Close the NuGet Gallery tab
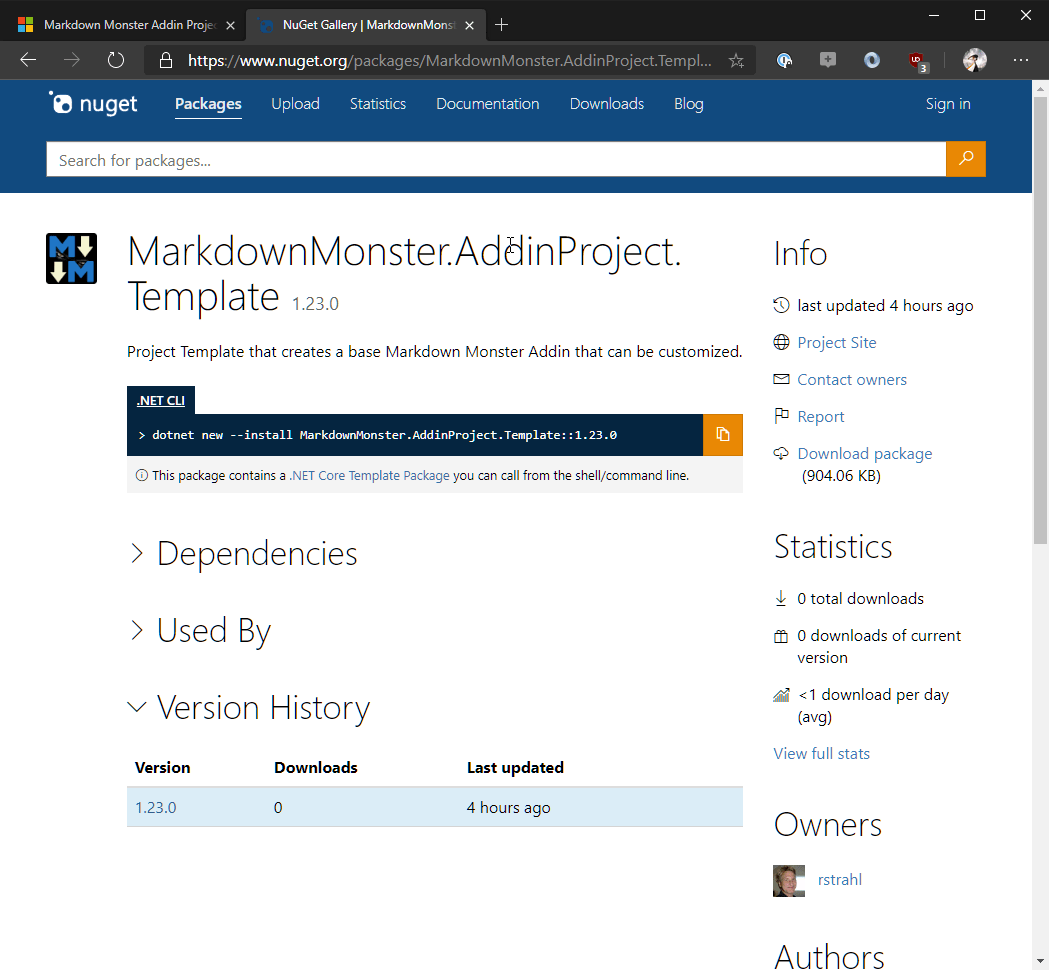Screen dimensions: 1049x970 click(470, 25)
